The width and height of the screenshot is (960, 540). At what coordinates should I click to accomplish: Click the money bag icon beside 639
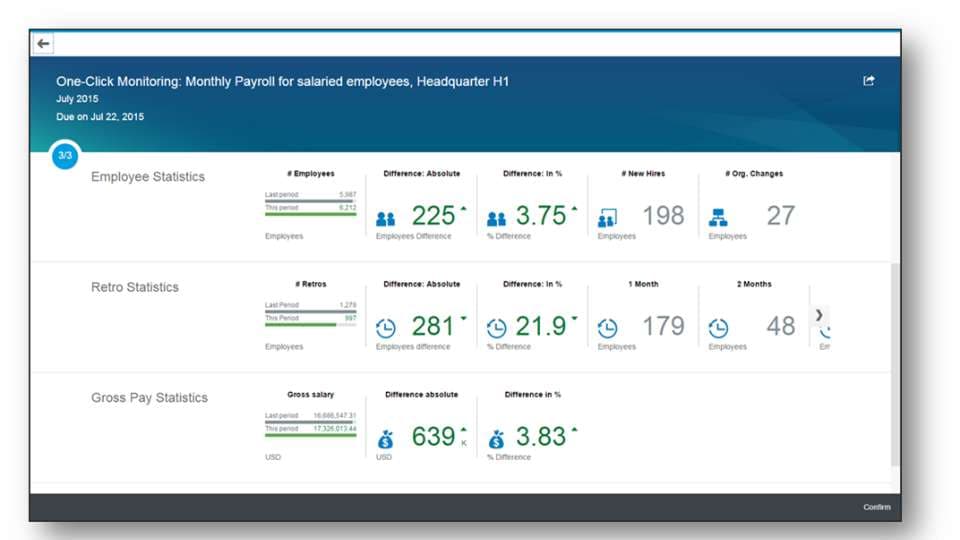[386, 438]
